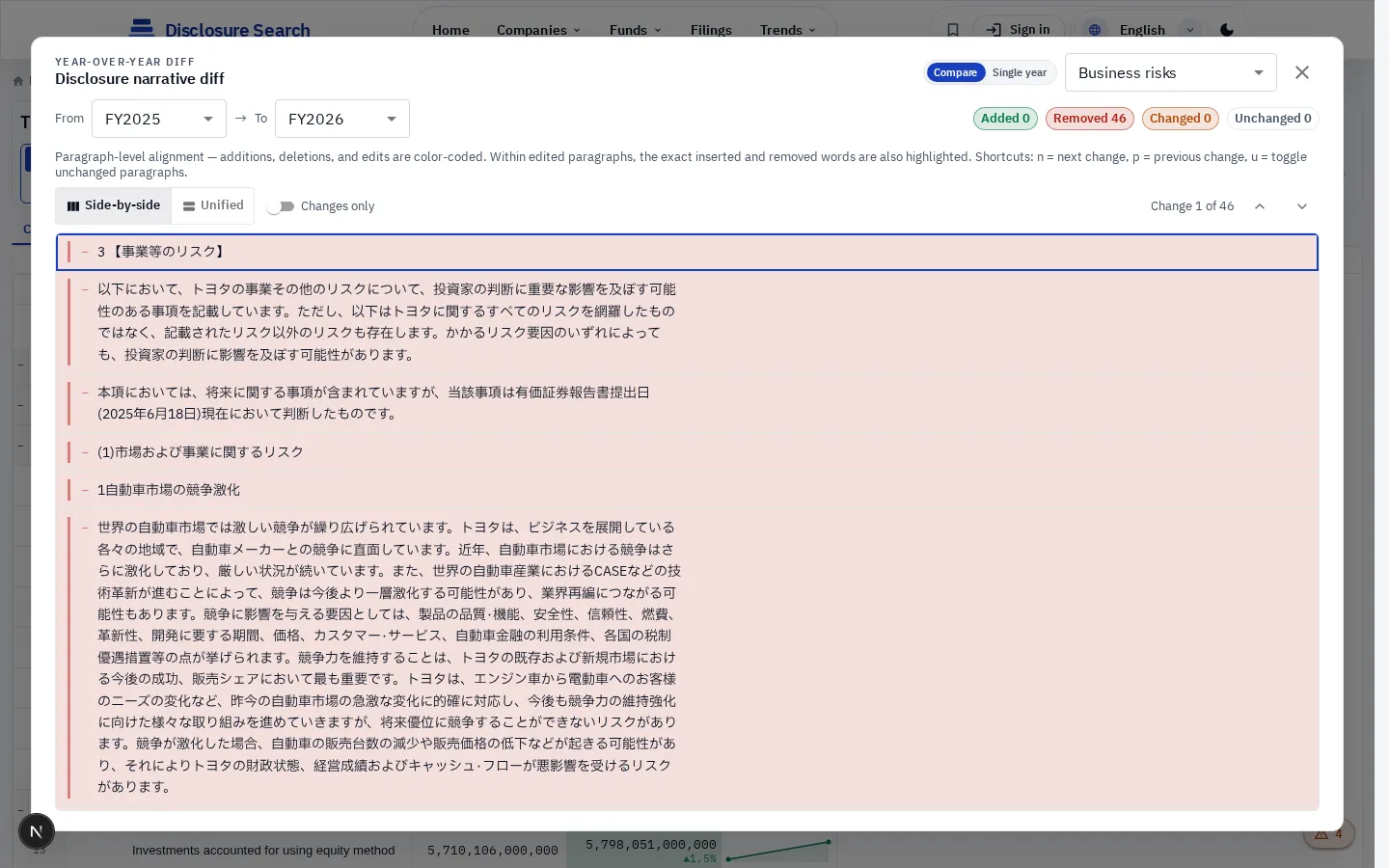Switch to Unified view
The image size is (1389, 868).
(x=213, y=205)
